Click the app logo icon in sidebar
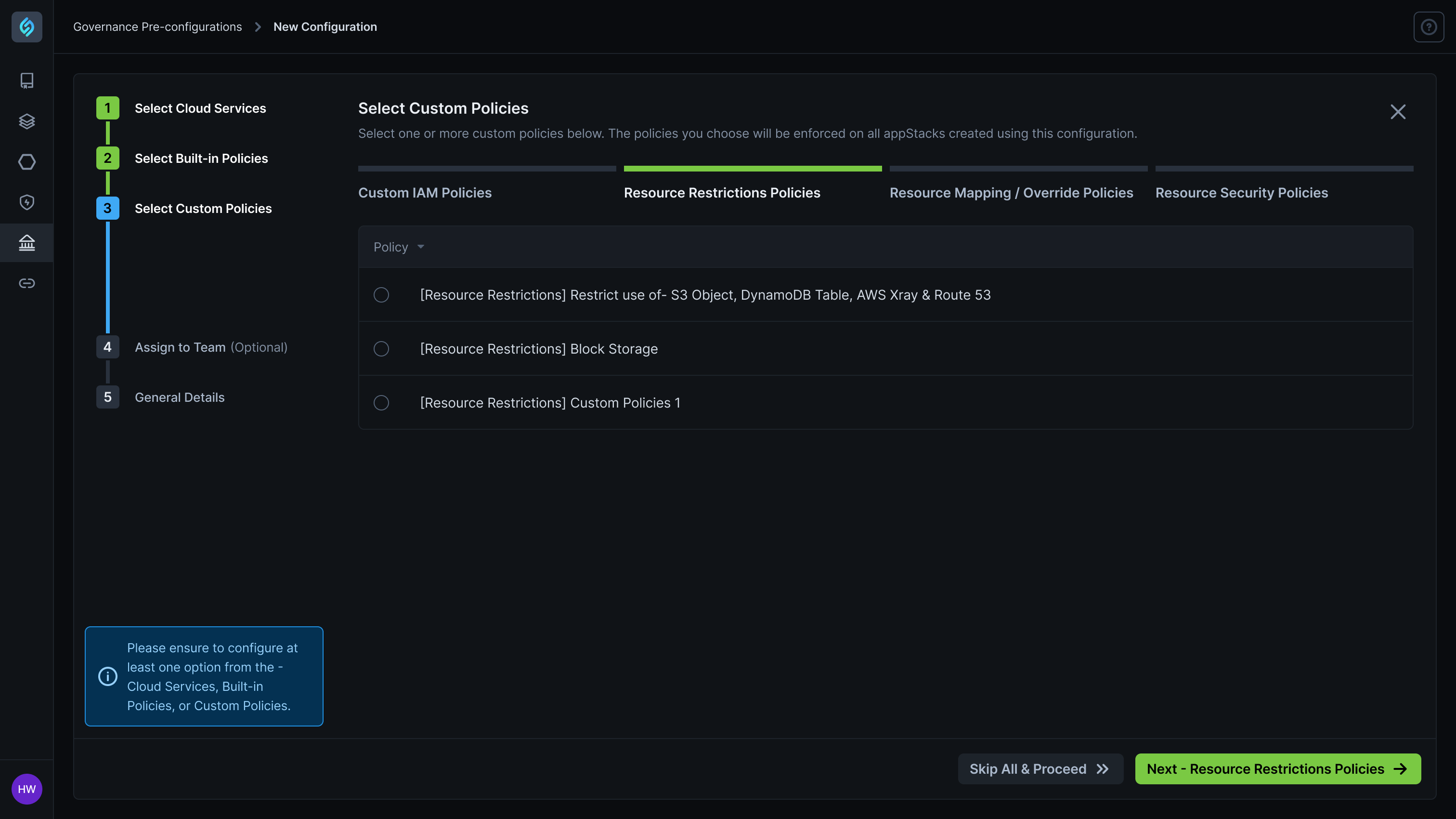The height and width of the screenshot is (819, 1456). 26,26
